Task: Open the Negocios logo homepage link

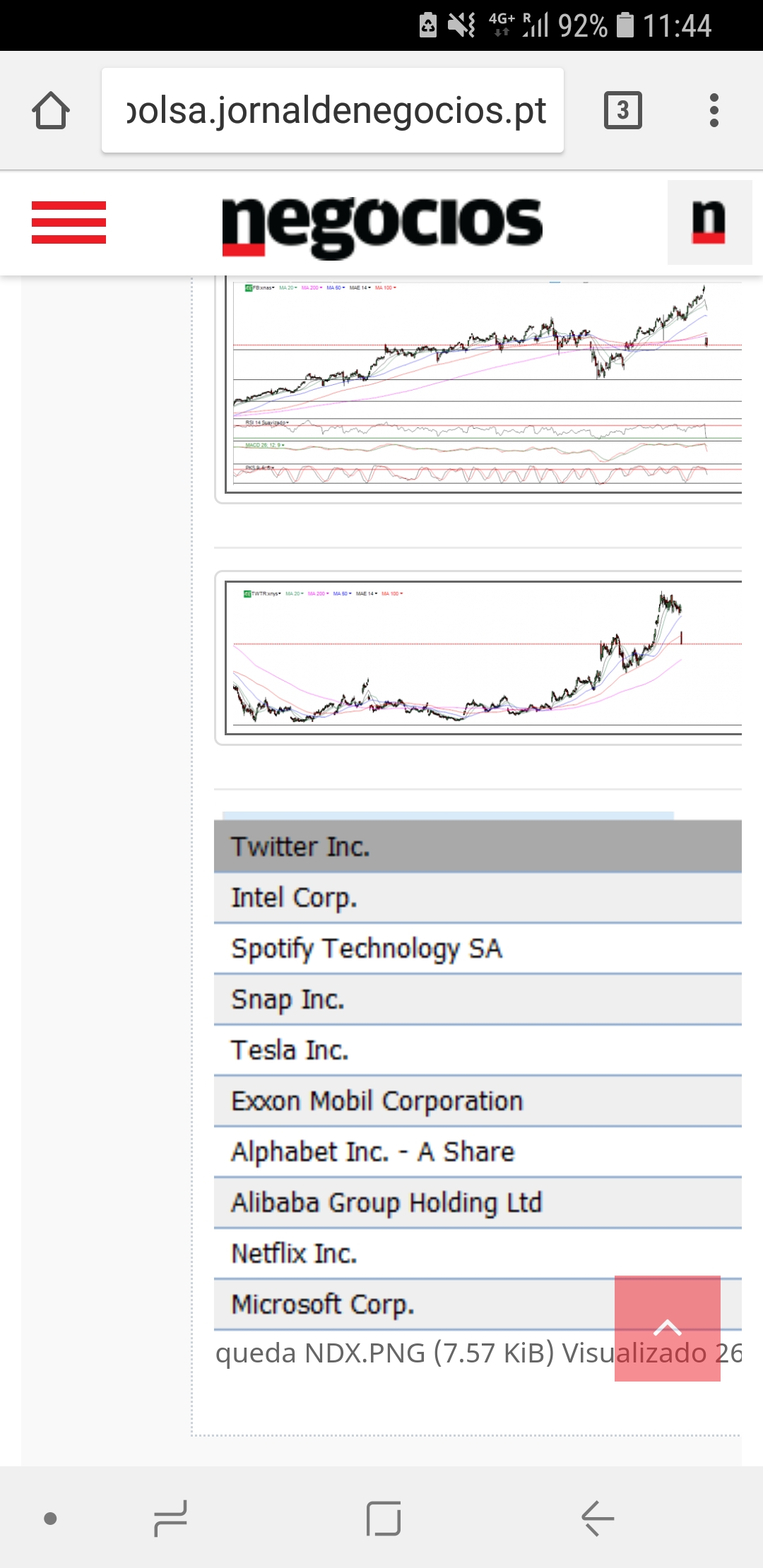Action: coord(381,224)
